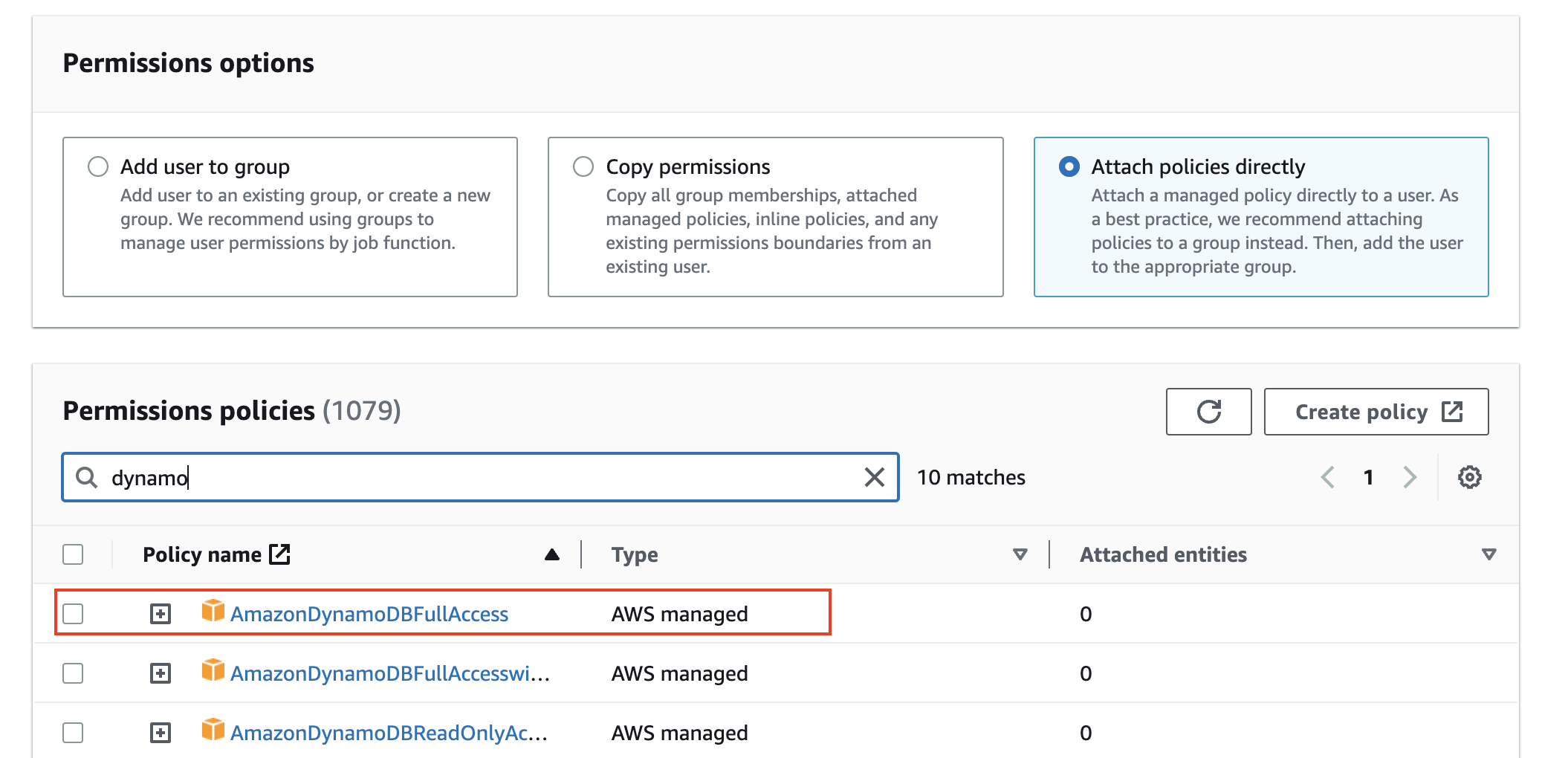1568x758 pixels.
Task: Check the AmazonDynamoDBFullAccess policy checkbox
Action: click(73, 614)
